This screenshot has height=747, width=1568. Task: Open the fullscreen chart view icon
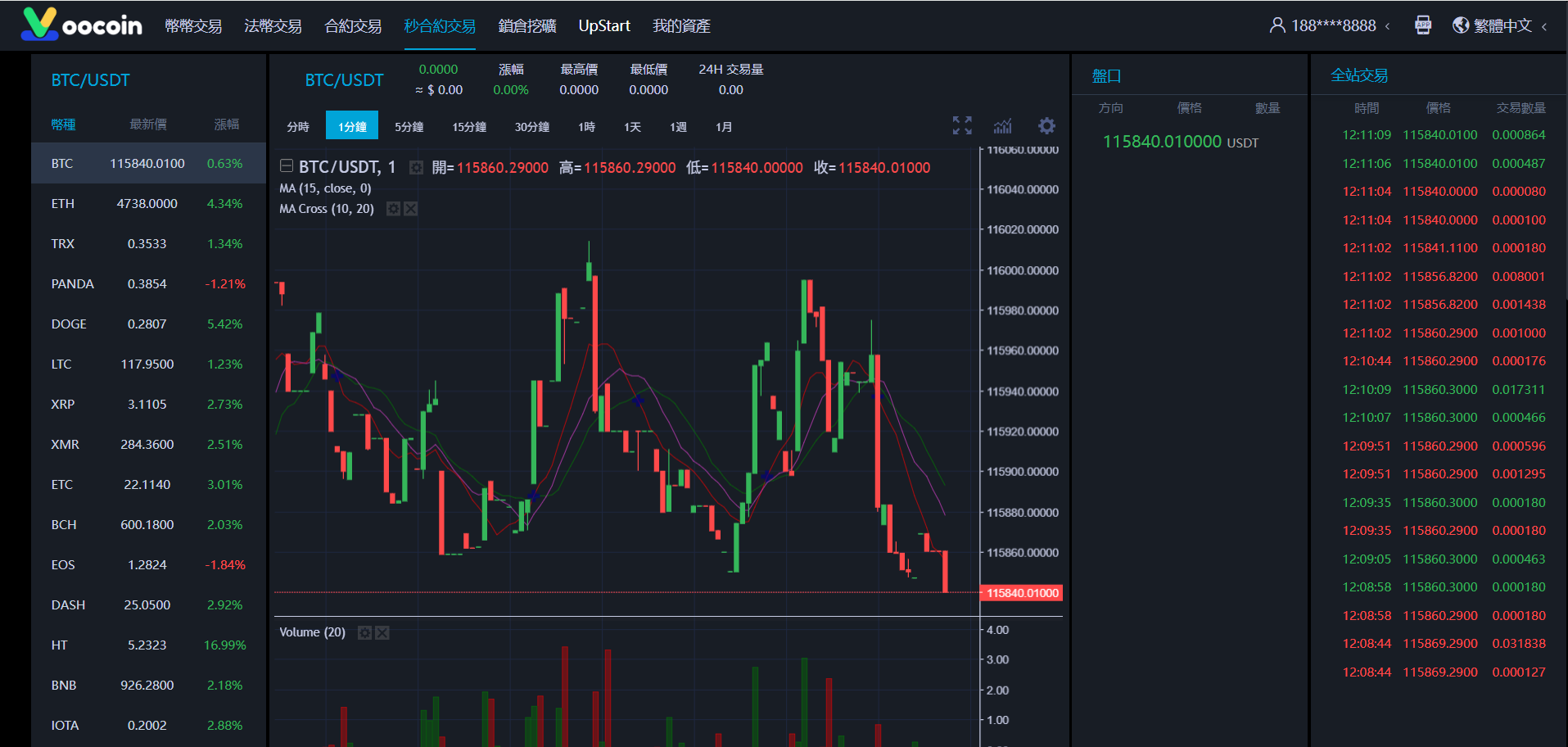point(962,125)
